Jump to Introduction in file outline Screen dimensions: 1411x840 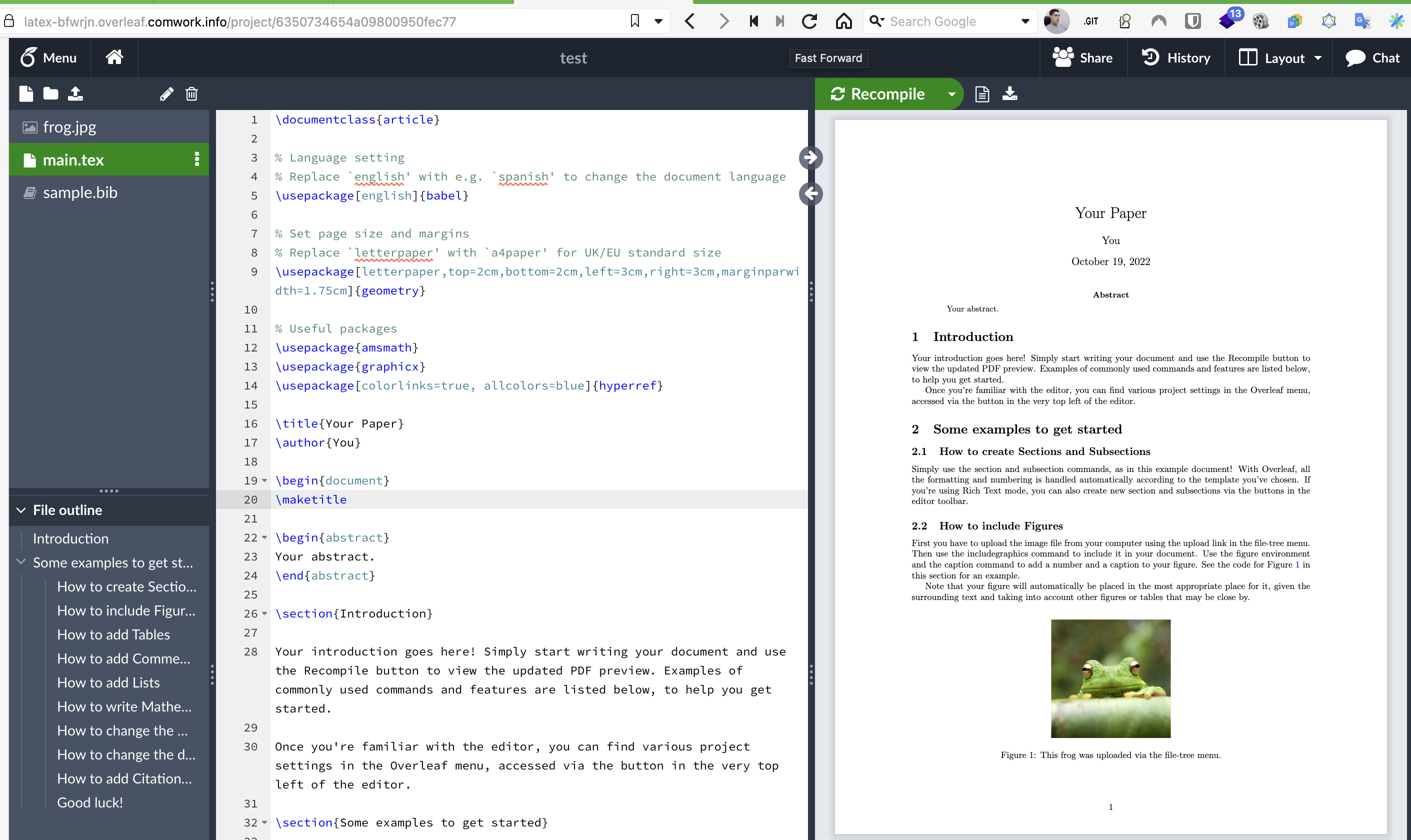click(70, 538)
